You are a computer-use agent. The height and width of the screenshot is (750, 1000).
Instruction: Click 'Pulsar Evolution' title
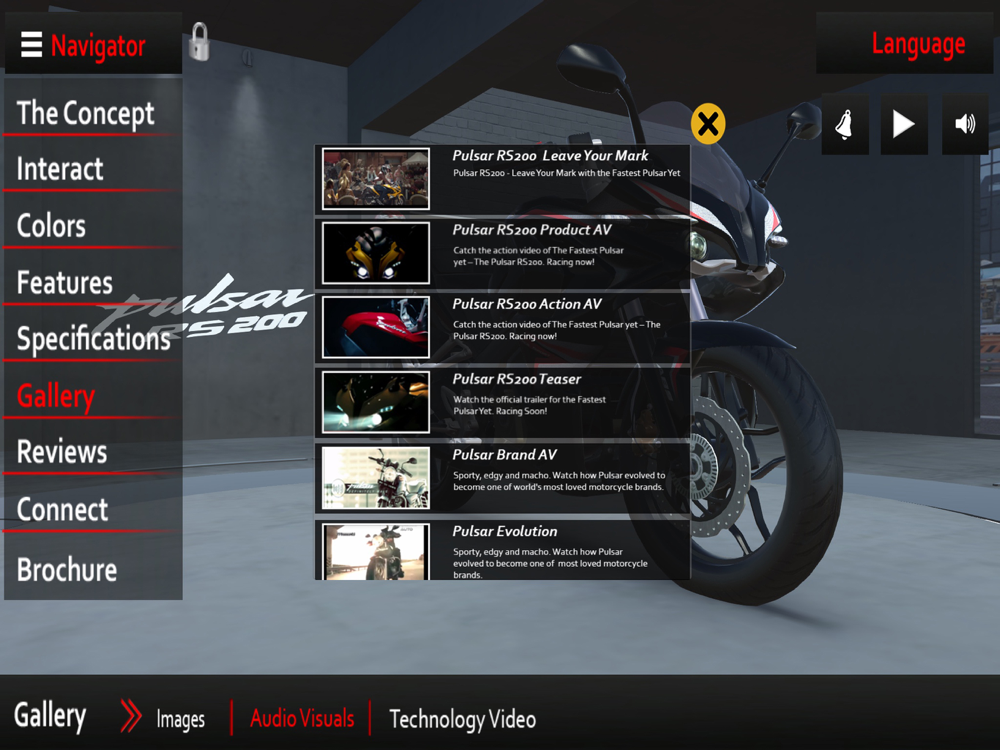pyautogui.click(x=504, y=531)
